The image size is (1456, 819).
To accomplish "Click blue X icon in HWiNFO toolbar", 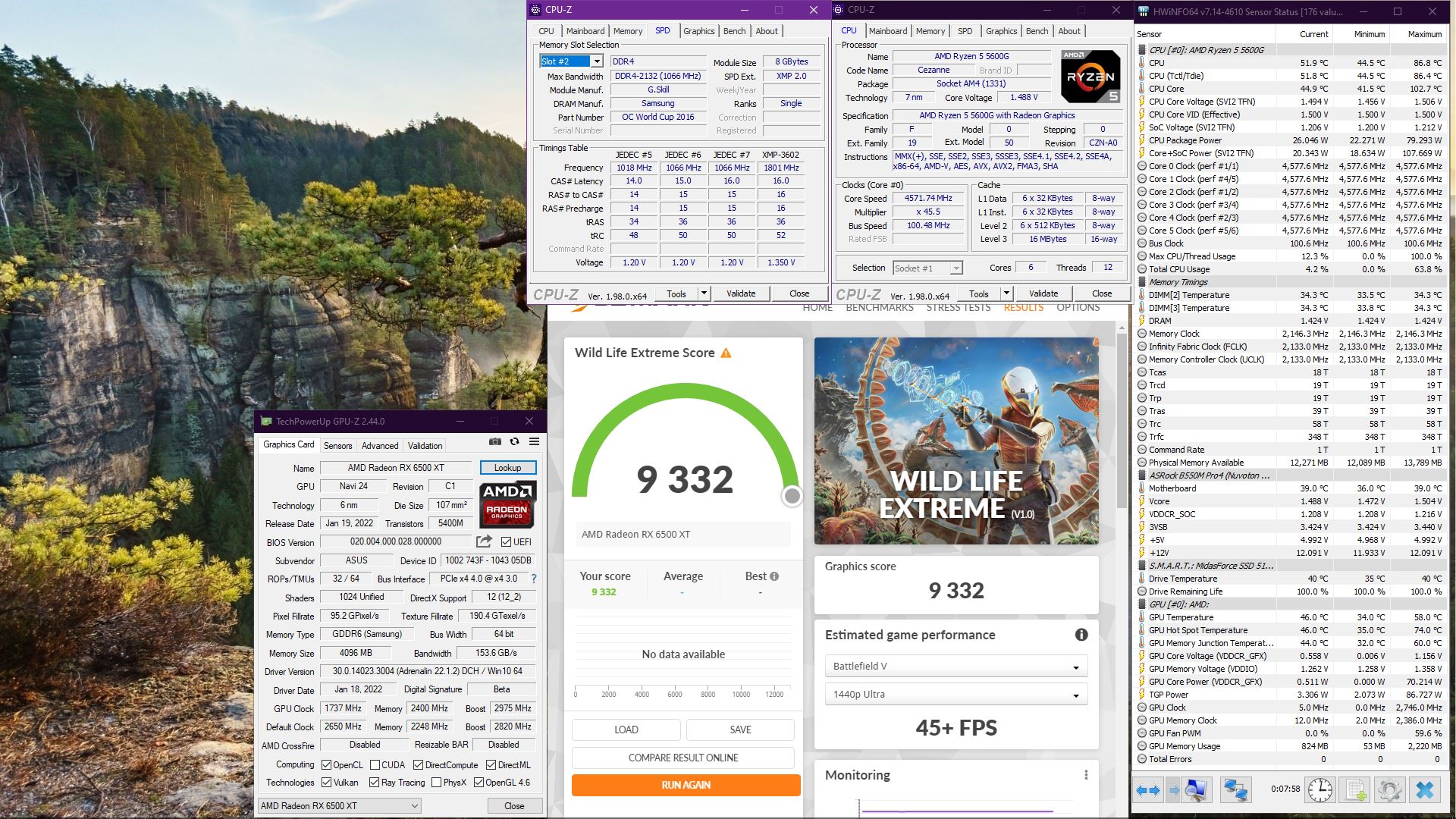I will [1425, 790].
